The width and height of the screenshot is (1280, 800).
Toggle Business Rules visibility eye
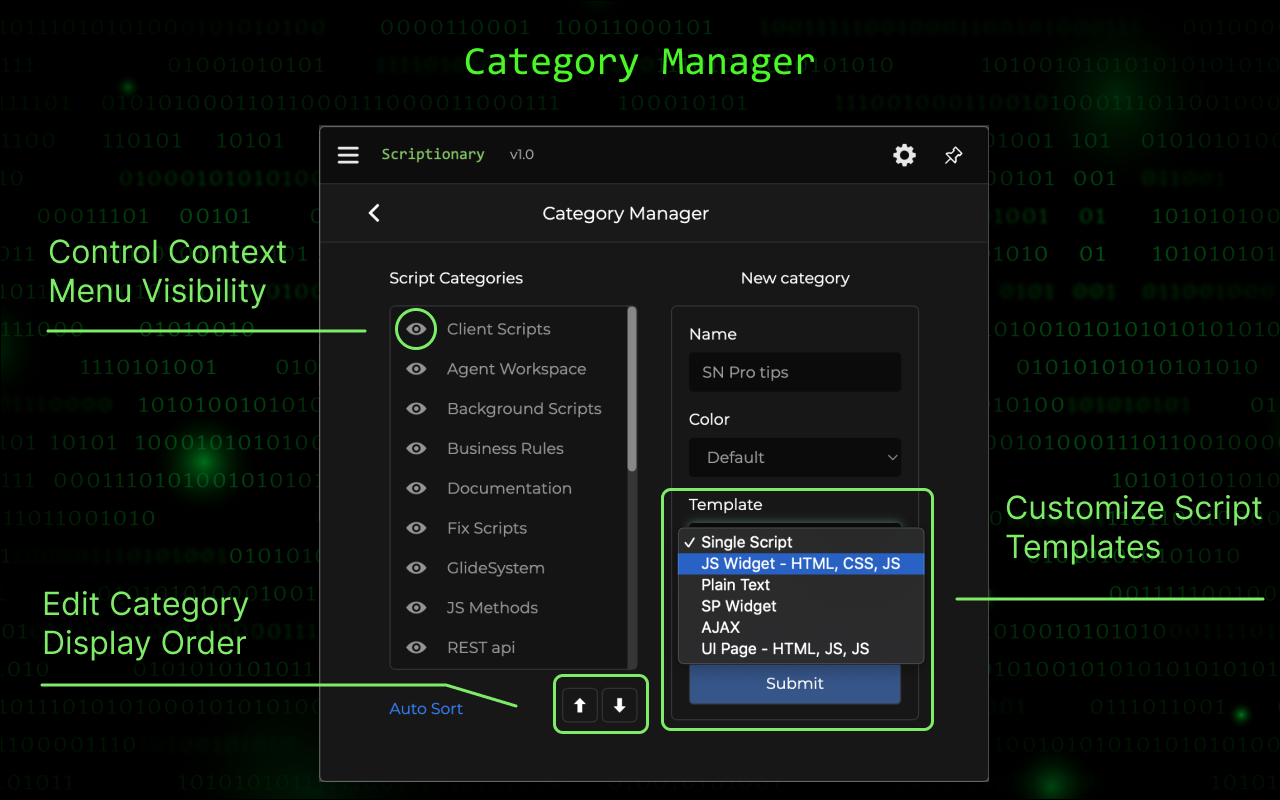[x=416, y=449]
